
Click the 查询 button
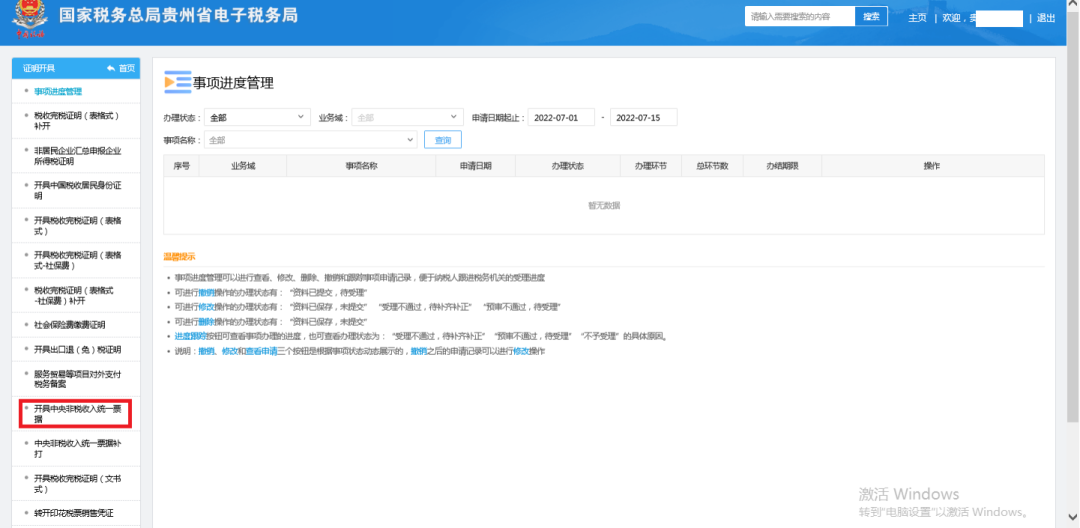[442, 140]
